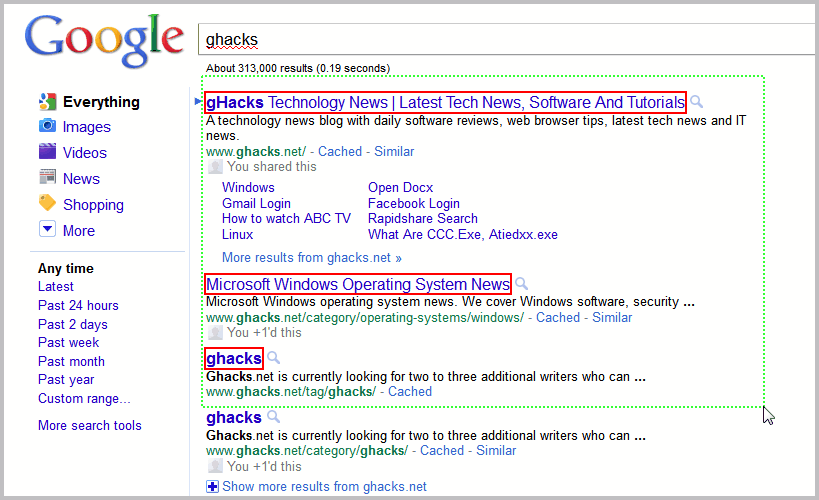Click the ghacks search input field

tap(506, 39)
